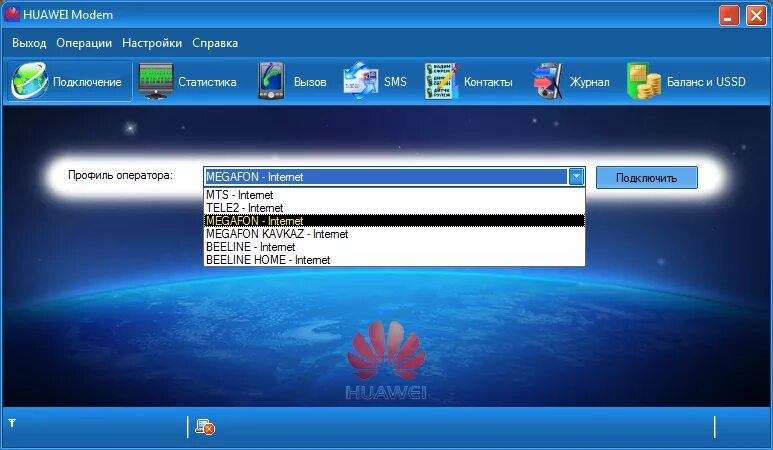Click the Профиль оператора label
Image resolution: width=773 pixels, height=450 pixels.
(x=120, y=175)
